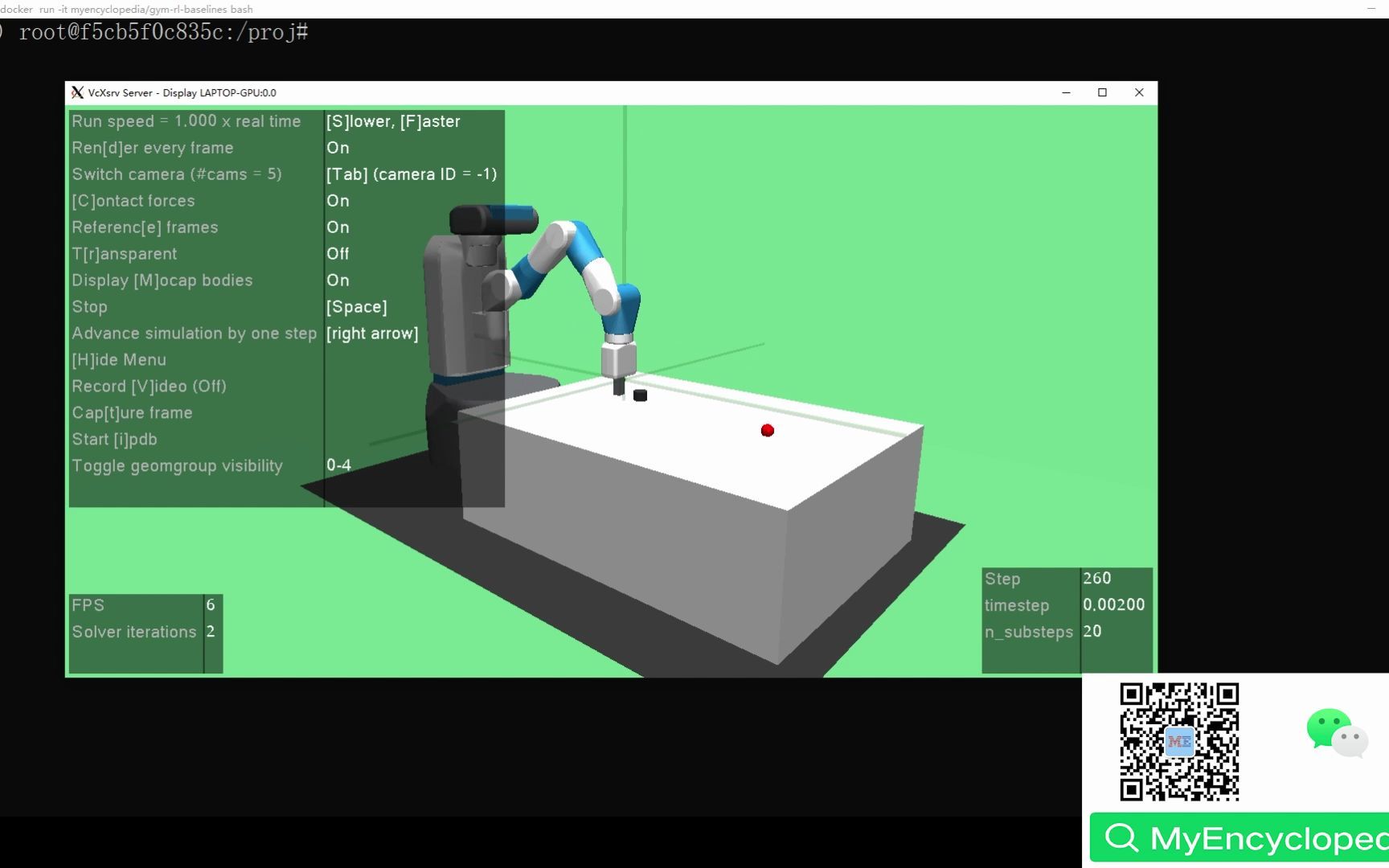Screen dimensions: 1389x868
Task: Click '[C]ontact forces' label
Action: [133, 201]
